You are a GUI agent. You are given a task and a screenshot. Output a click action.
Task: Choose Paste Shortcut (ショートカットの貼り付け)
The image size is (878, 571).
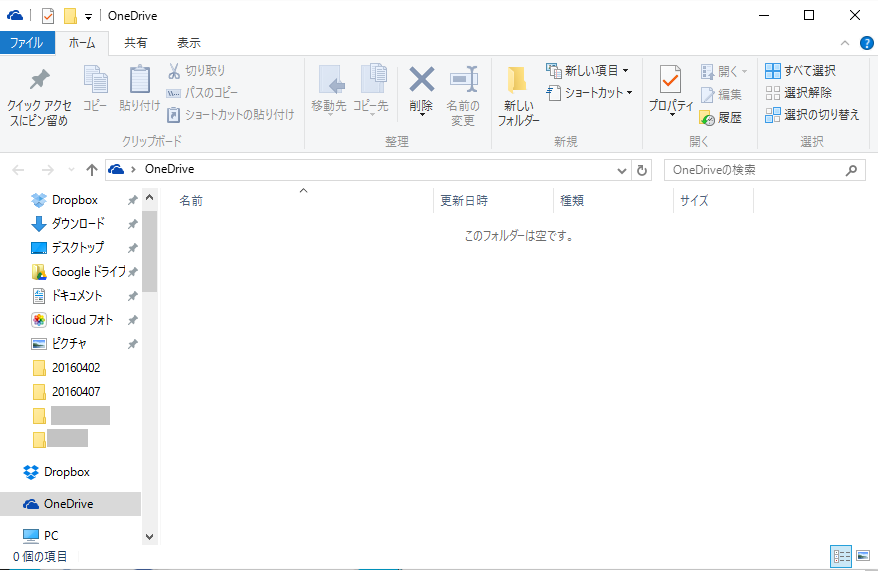(230, 115)
